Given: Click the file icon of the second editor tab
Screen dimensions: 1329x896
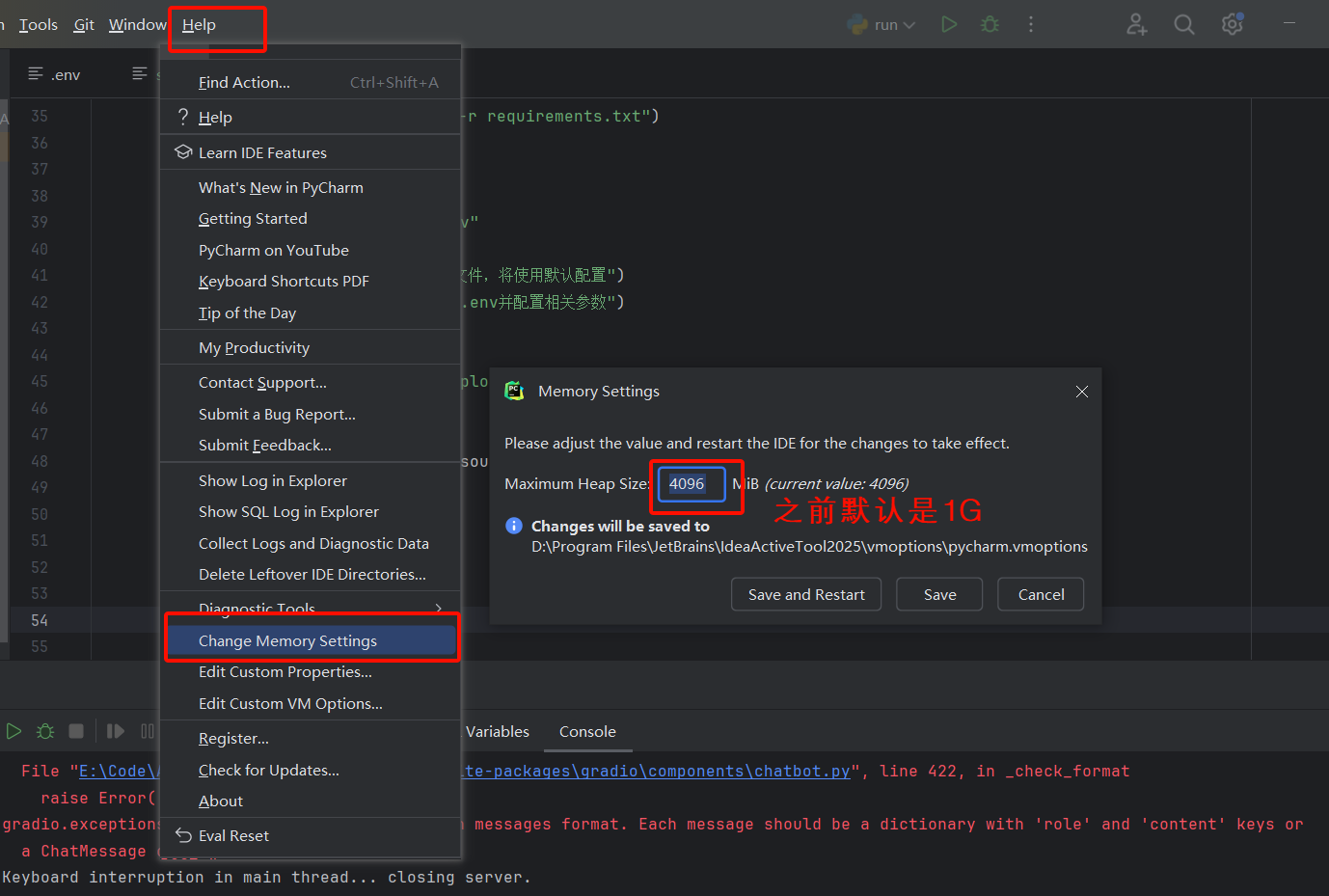Looking at the screenshot, I should click(140, 73).
